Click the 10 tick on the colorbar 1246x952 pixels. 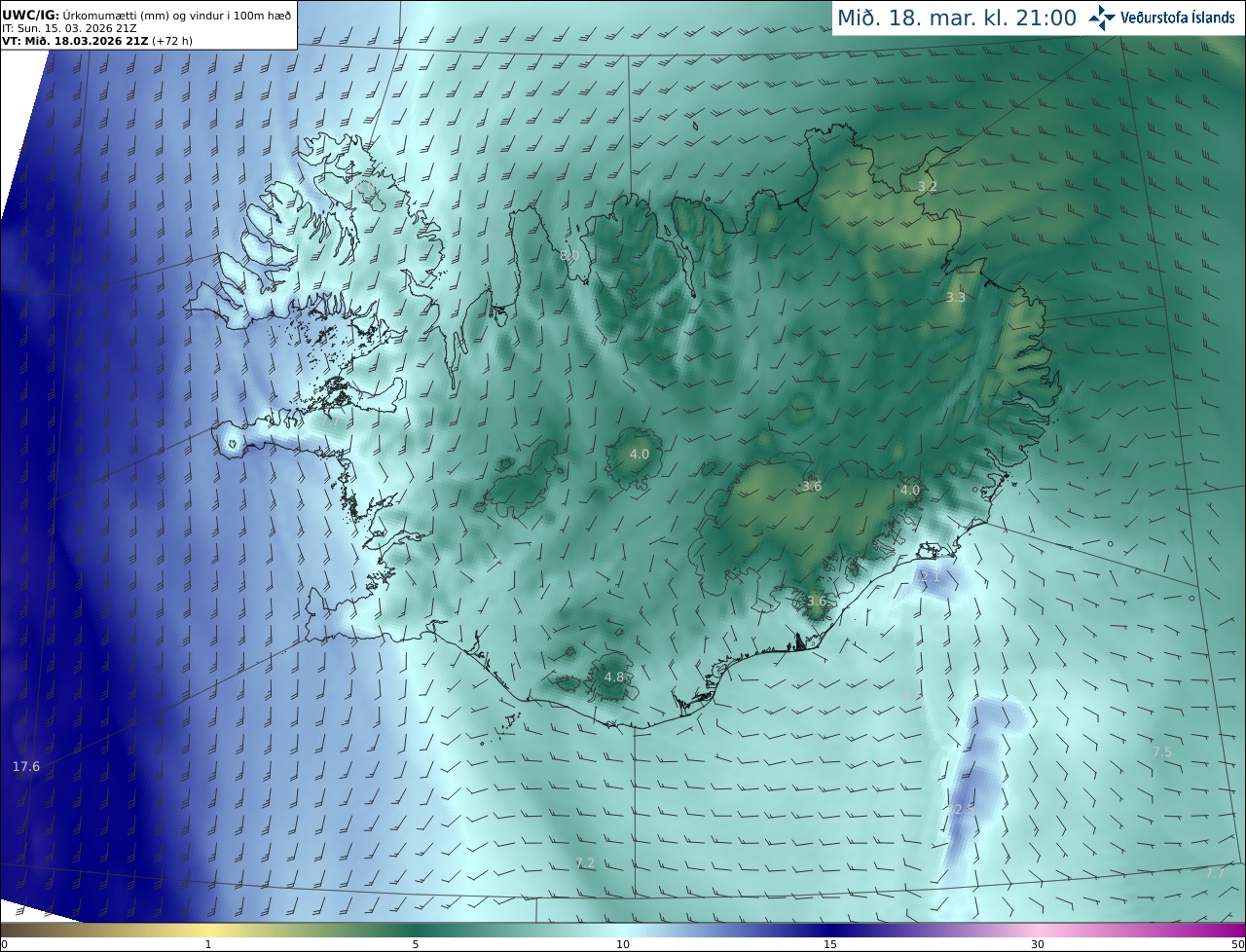(623, 944)
